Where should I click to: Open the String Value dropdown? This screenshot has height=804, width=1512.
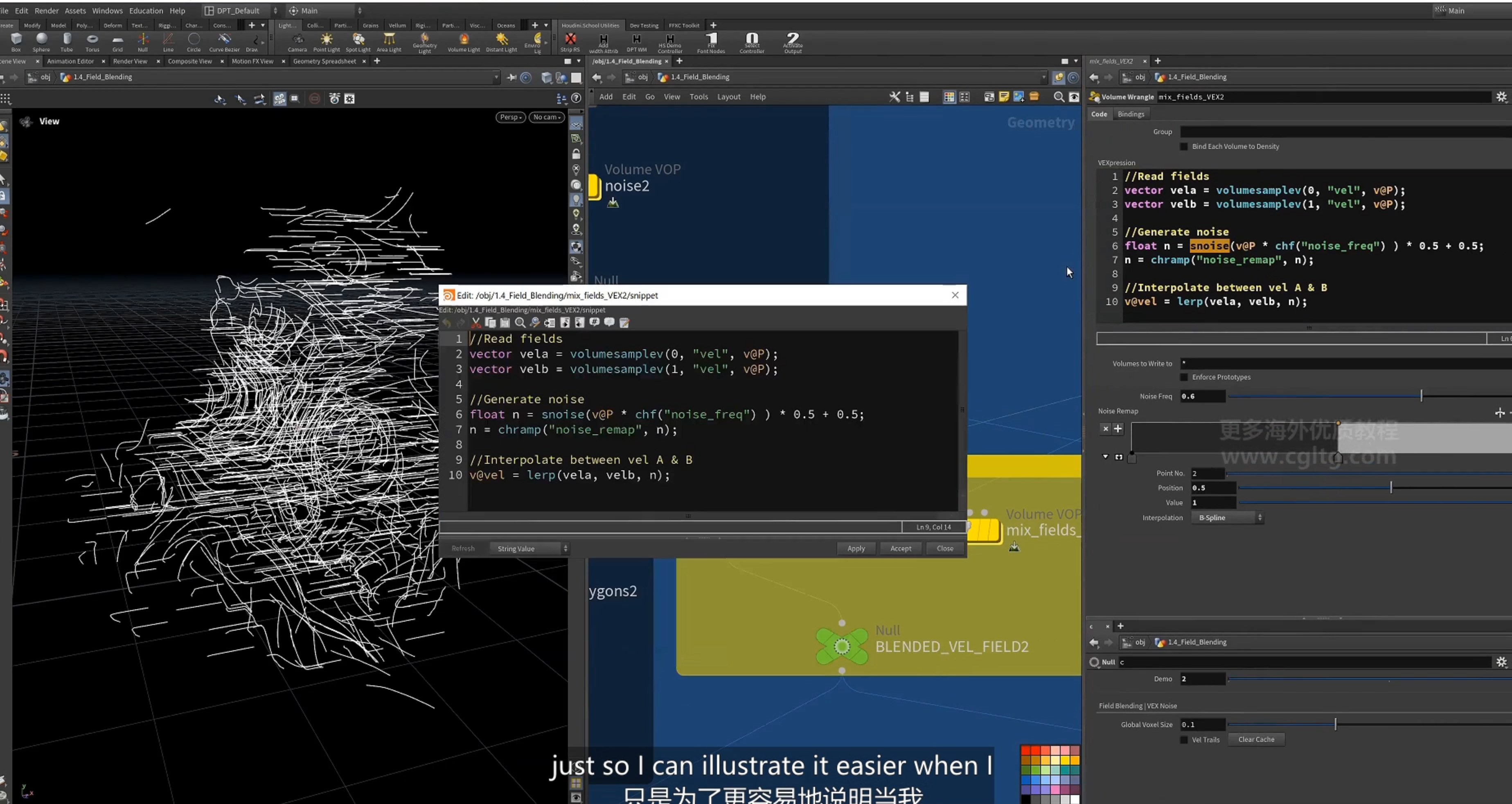529,549
